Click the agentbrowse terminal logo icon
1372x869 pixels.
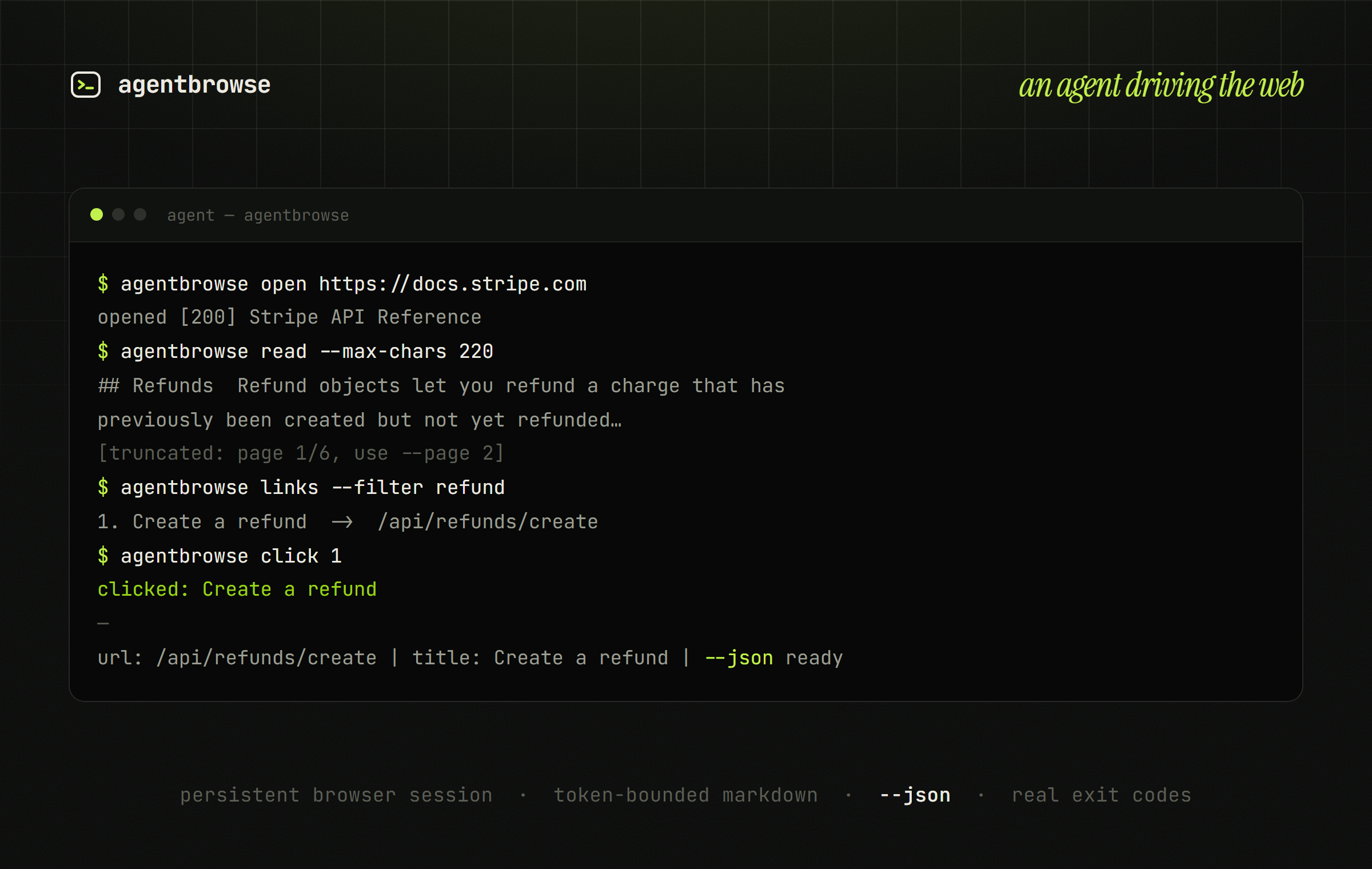point(86,85)
